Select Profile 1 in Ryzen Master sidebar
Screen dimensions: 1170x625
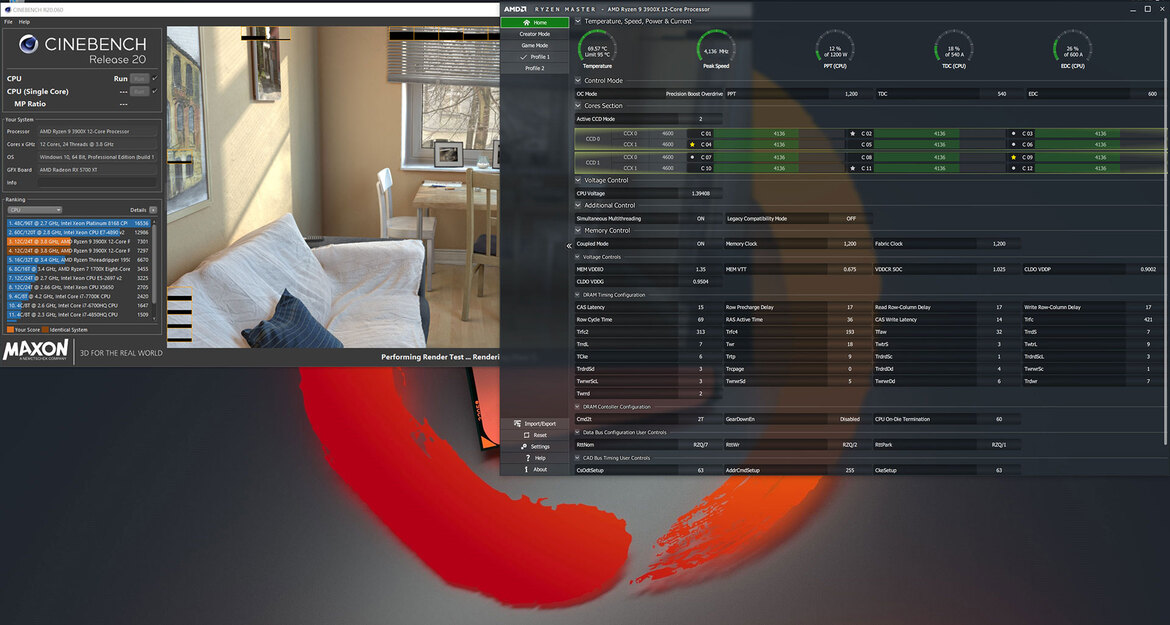pyautogui.click(x=534, y=57)
